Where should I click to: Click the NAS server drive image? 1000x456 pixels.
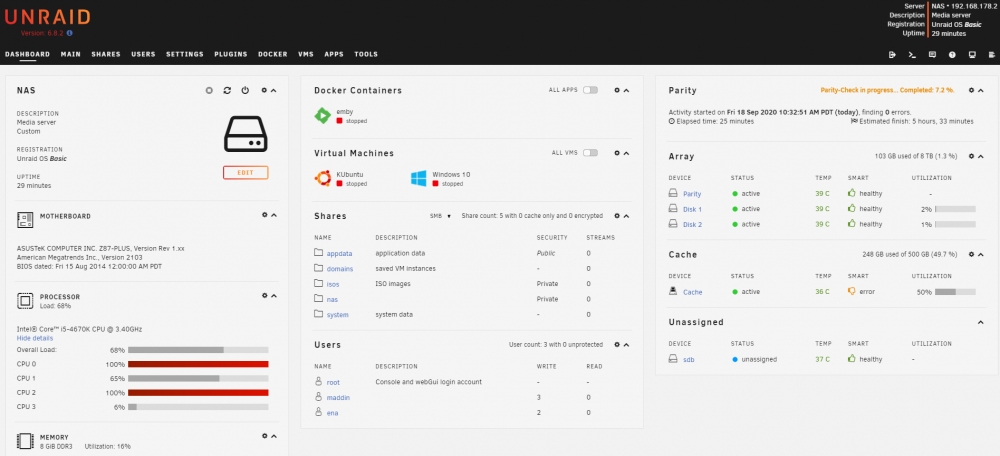(246, 134)
